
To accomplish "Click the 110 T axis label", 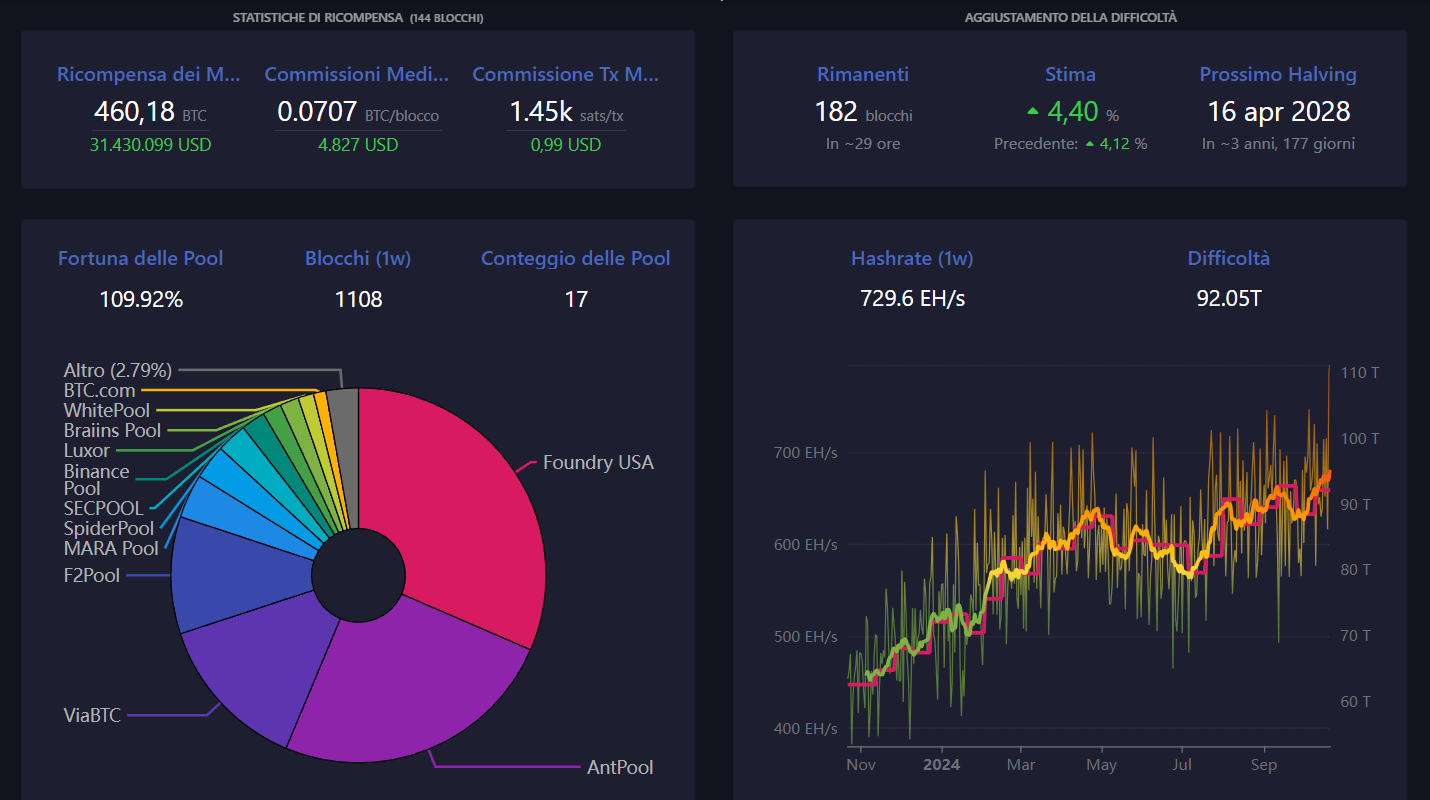I will click(x=1360, y=373).
